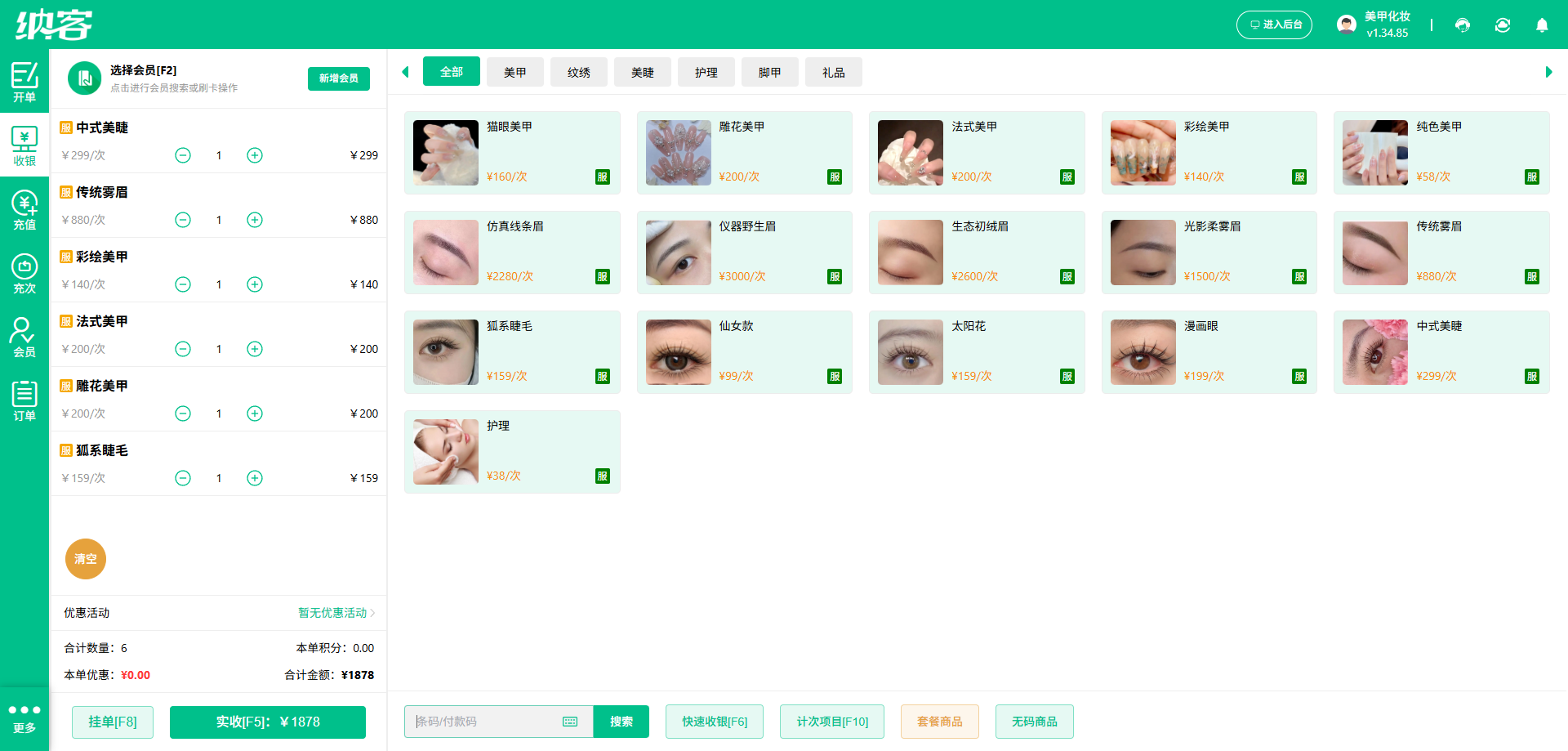This screenshot has width=1568, height=751.
Task: Click the keyboard icon in barcode field
Action: (570, 722)
